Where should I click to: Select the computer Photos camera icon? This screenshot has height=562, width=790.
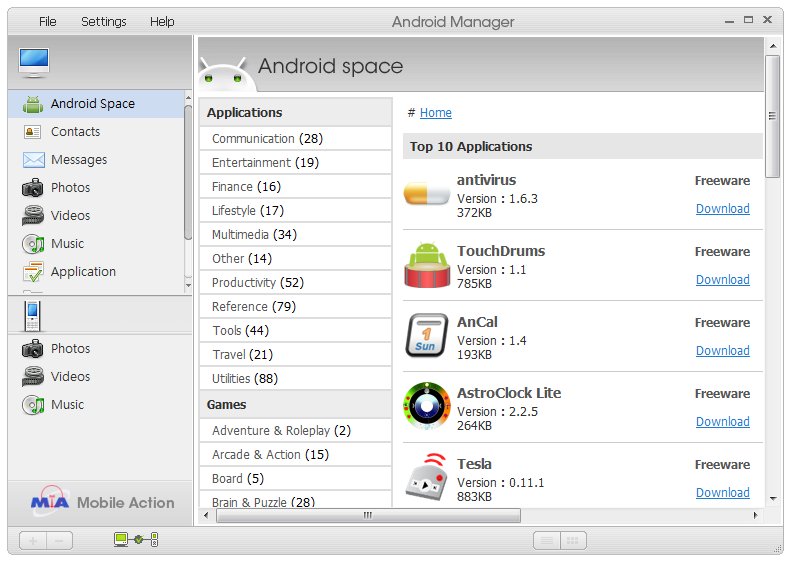33,188
